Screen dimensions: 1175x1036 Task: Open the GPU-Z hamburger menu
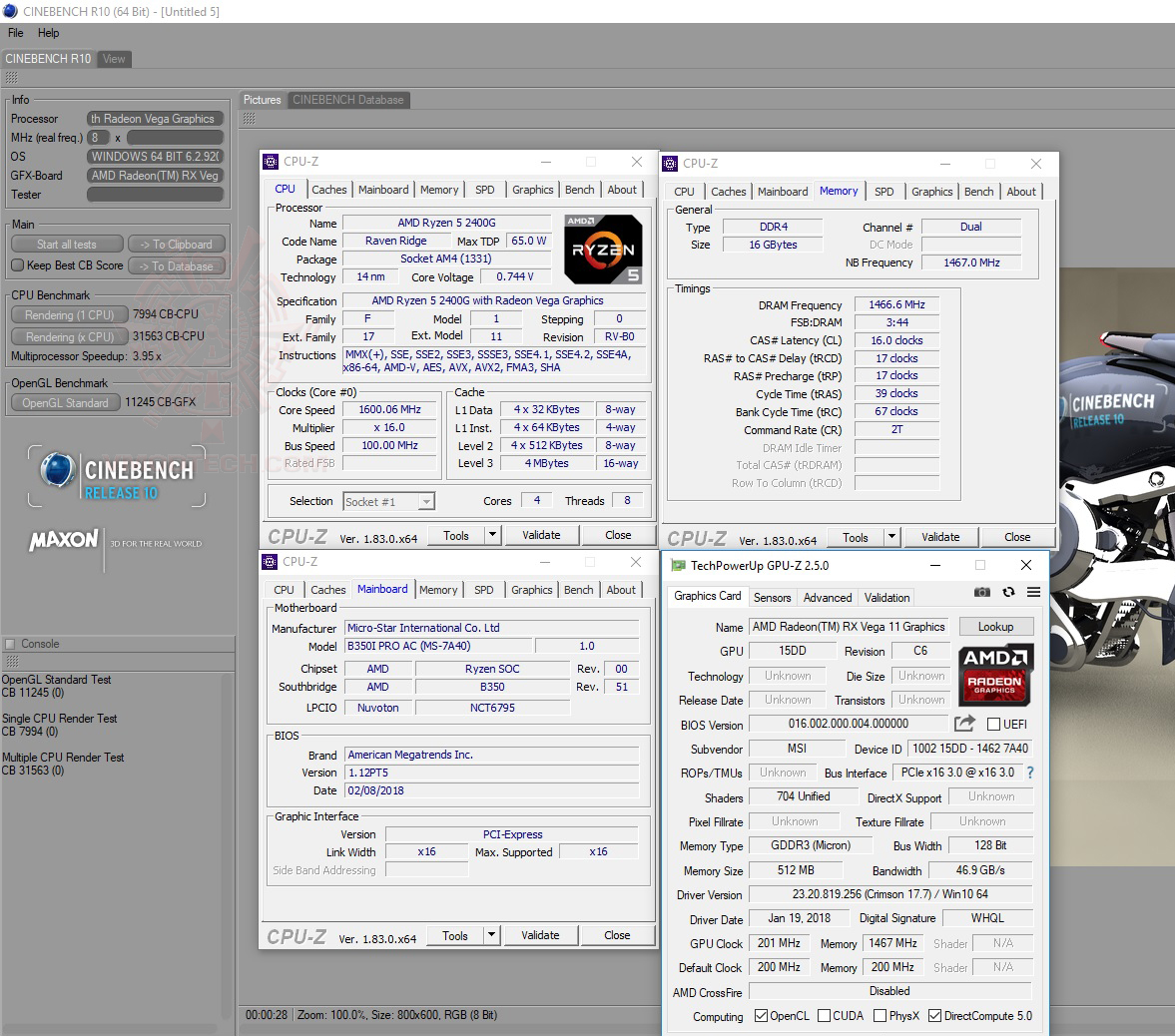tap(1033, 592)
